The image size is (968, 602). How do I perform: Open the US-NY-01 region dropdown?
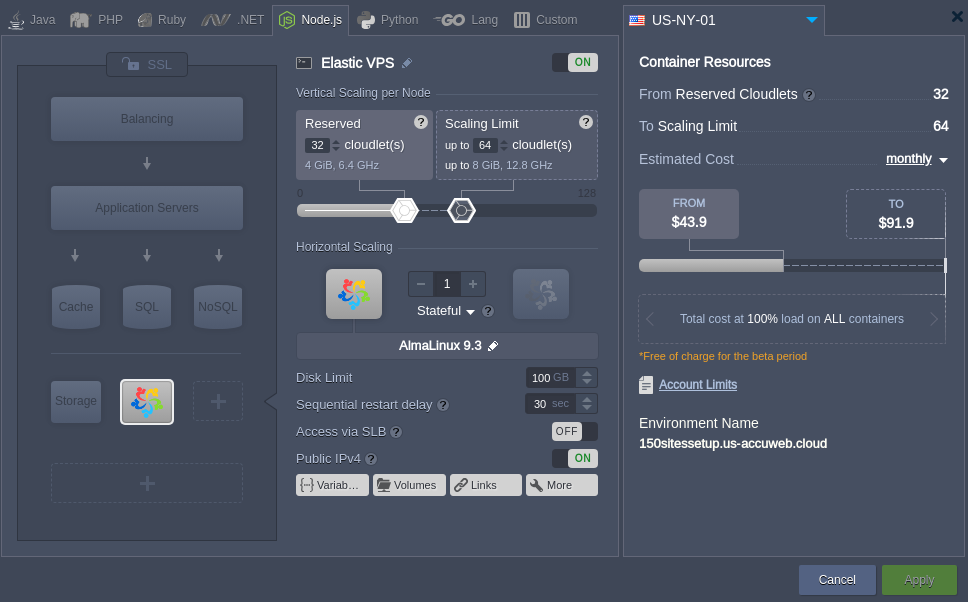[x=811, y=20]
